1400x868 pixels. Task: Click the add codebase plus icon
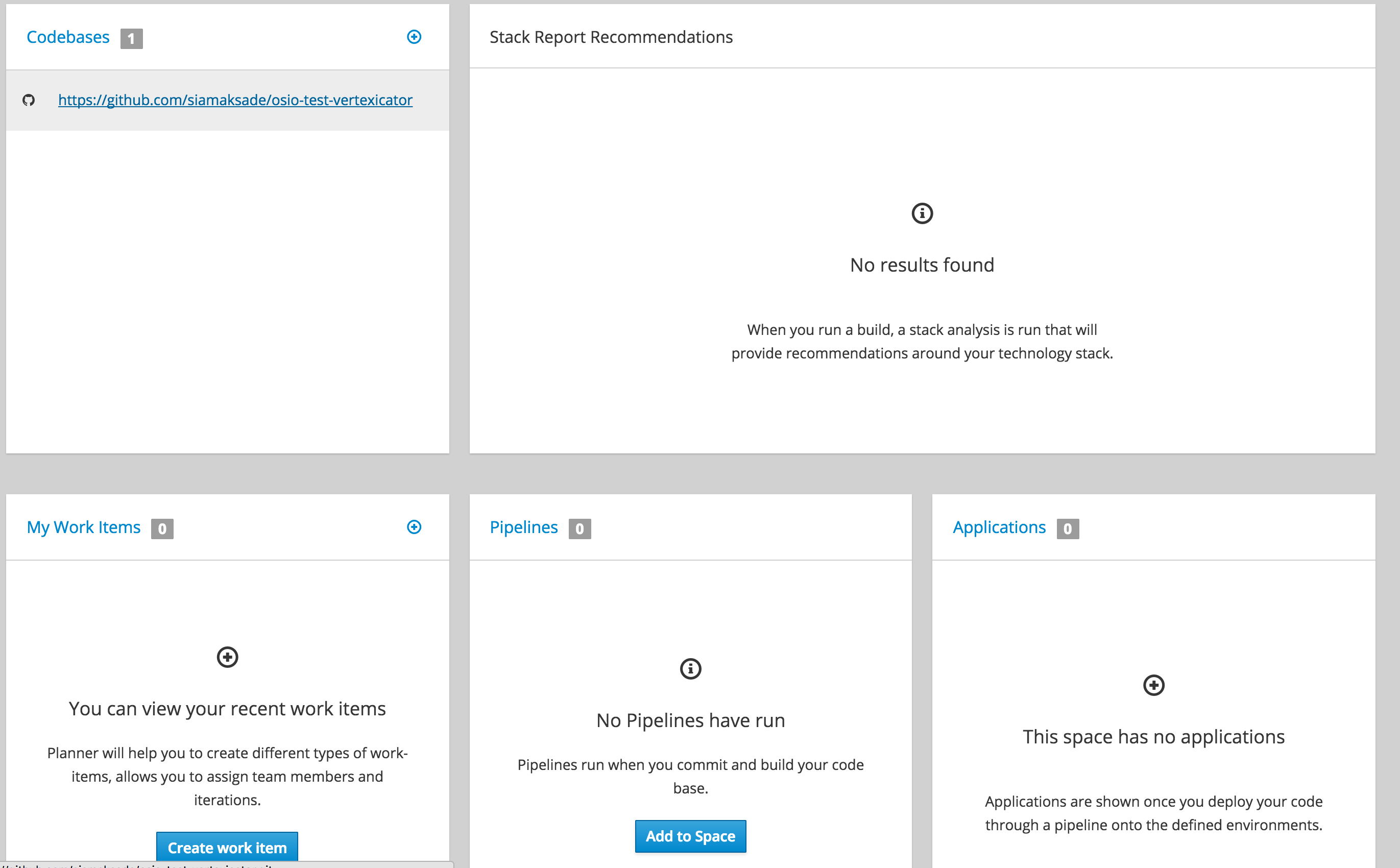[x=414, y=37]
